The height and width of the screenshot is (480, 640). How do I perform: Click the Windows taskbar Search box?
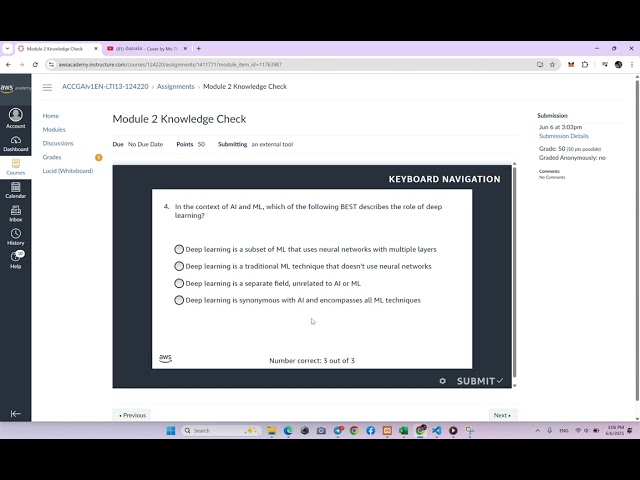click(x=220, y=431)
